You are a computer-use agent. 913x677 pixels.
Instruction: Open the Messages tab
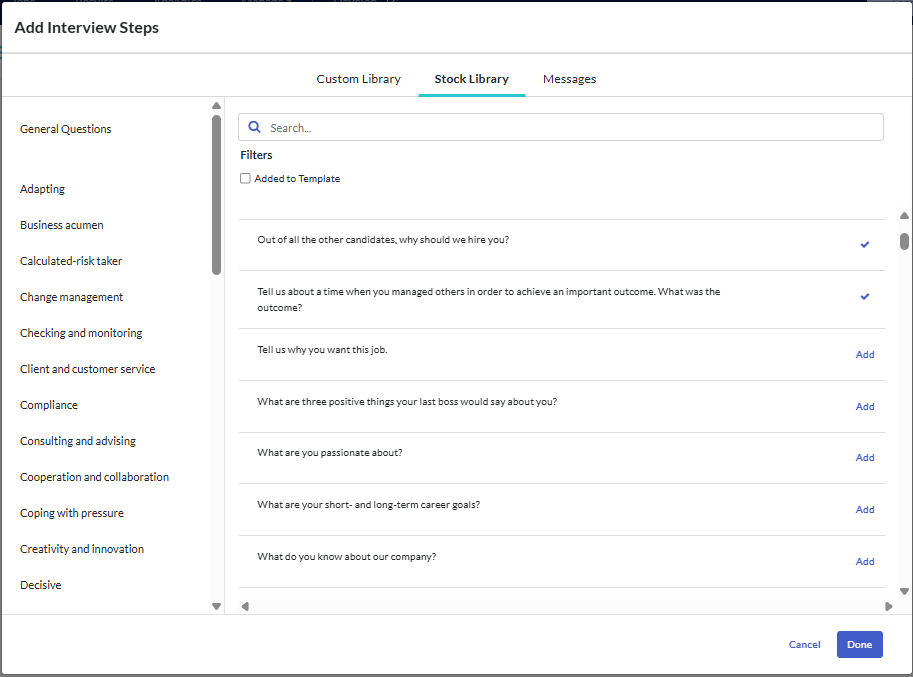(569, 79)
